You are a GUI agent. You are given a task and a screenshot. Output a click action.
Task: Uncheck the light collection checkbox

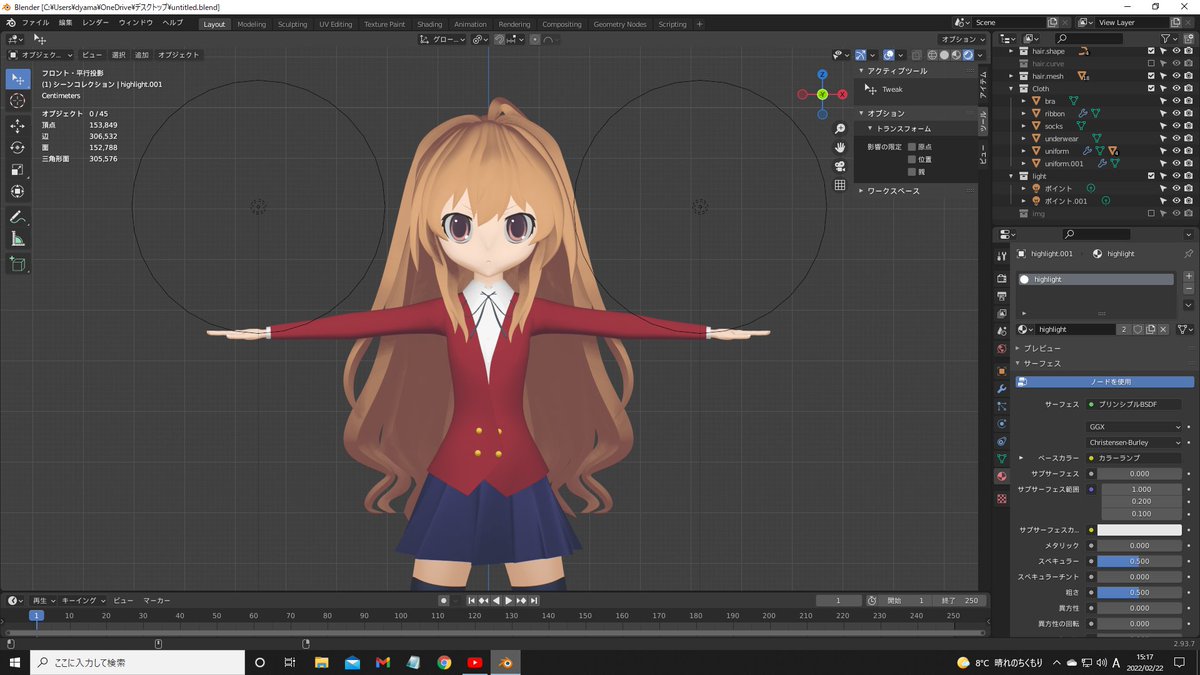coord(1151,176)
